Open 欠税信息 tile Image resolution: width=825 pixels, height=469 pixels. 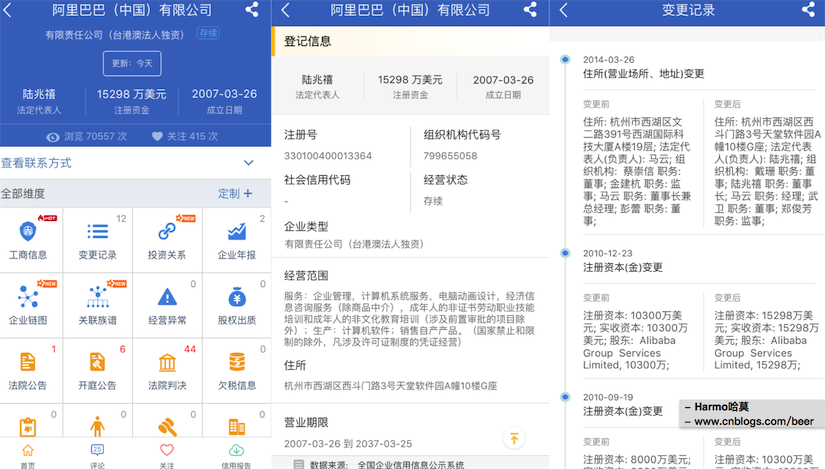237,371
